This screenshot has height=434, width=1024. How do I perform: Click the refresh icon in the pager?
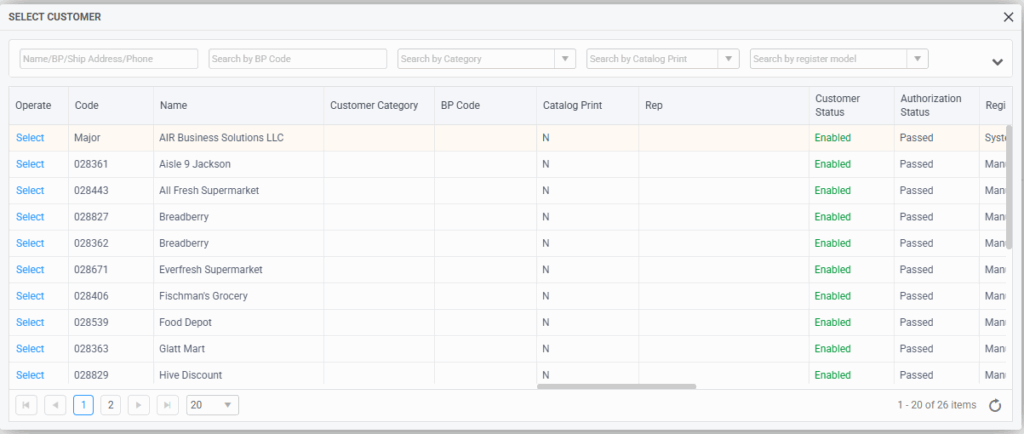pos(994,405)
